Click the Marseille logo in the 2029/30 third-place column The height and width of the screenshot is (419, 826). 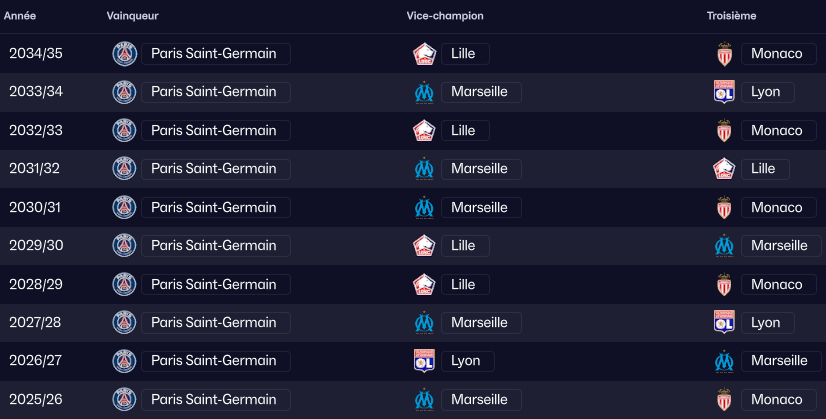pyautogui.click(x=724, y=246)
